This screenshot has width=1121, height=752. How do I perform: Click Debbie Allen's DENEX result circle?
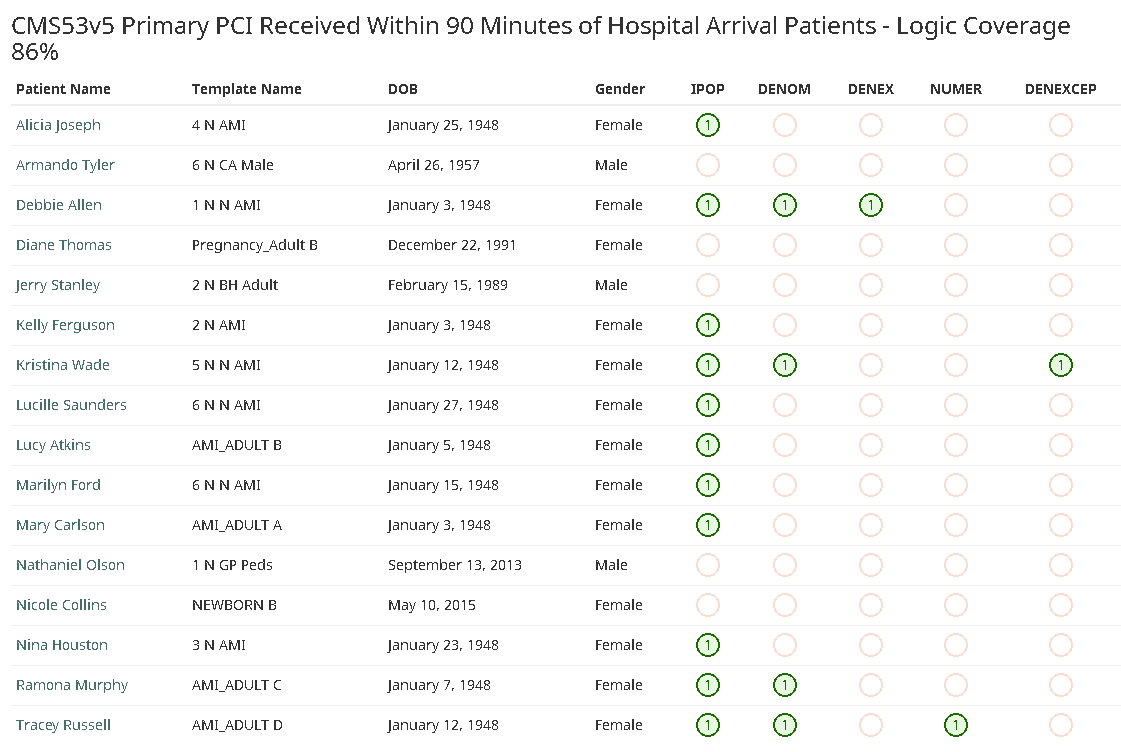870,205
